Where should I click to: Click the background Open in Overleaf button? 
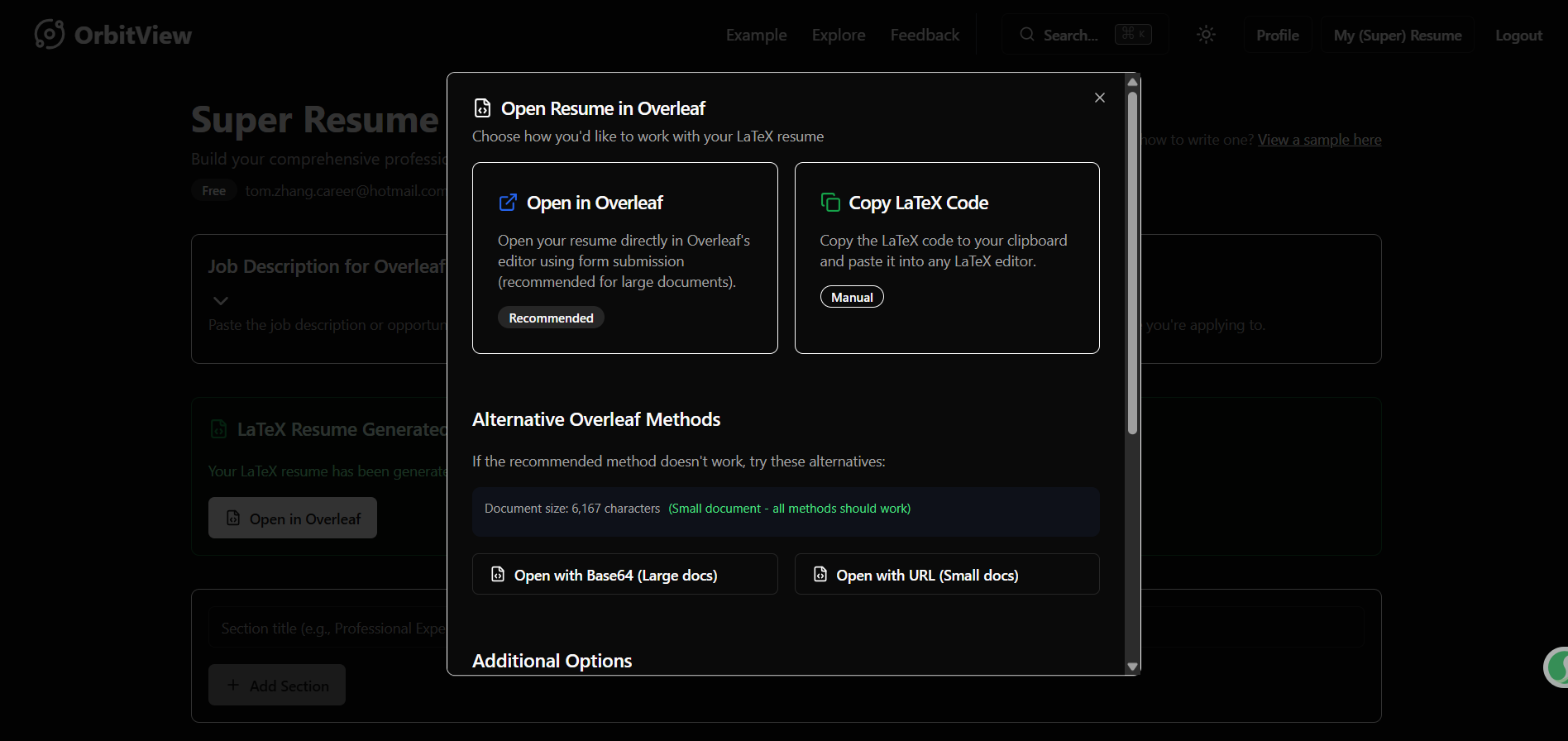[293, 518]
